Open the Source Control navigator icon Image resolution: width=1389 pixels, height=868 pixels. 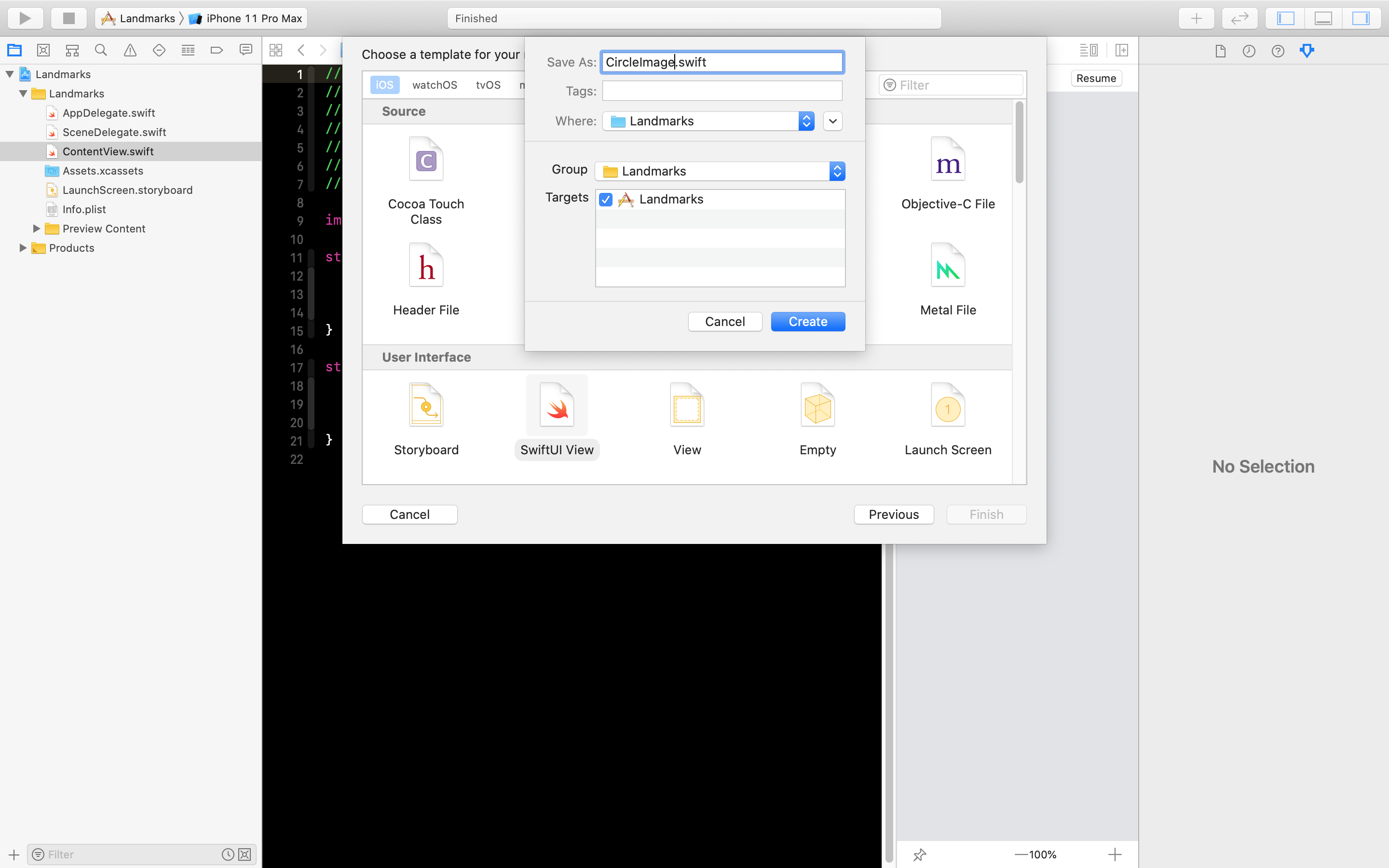pyautogui.click(x=43, y=51)
